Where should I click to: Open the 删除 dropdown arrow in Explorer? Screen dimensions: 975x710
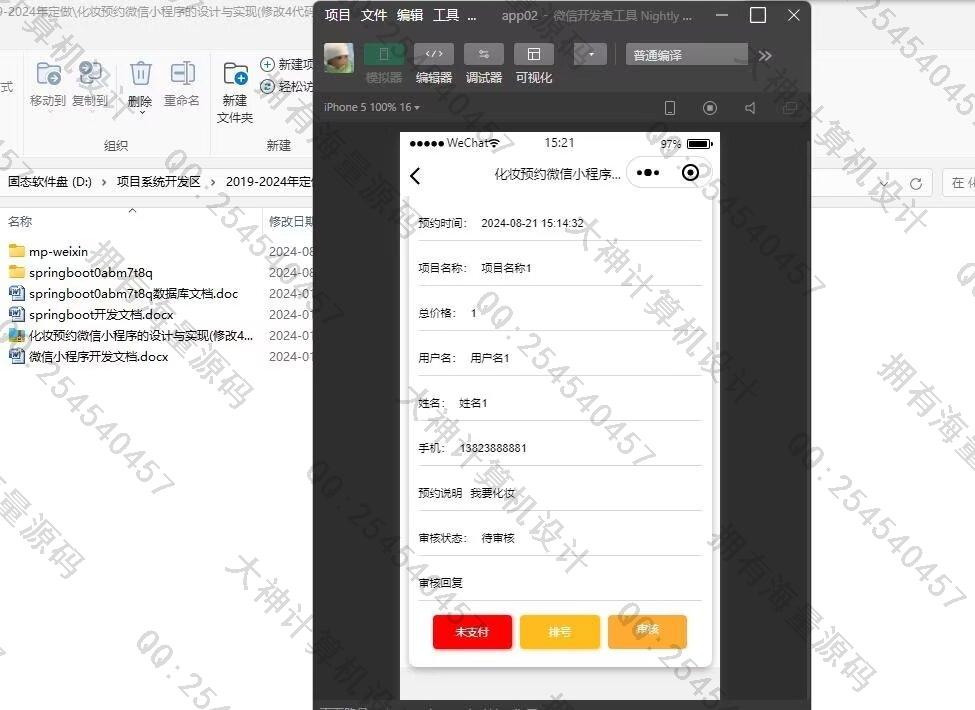pos(142,113)
